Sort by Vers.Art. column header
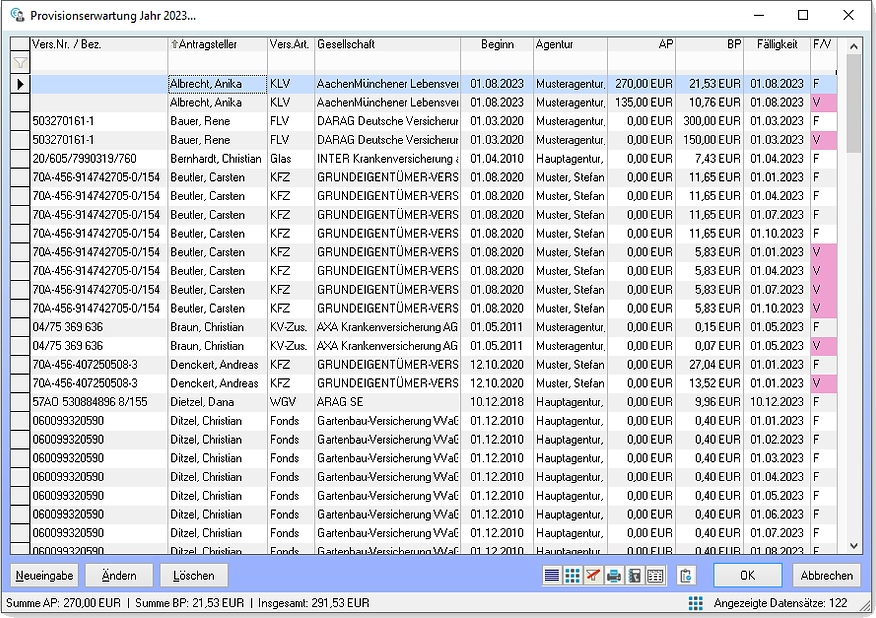The height and width of the screenshot is (618, 876). coord(291,44)
